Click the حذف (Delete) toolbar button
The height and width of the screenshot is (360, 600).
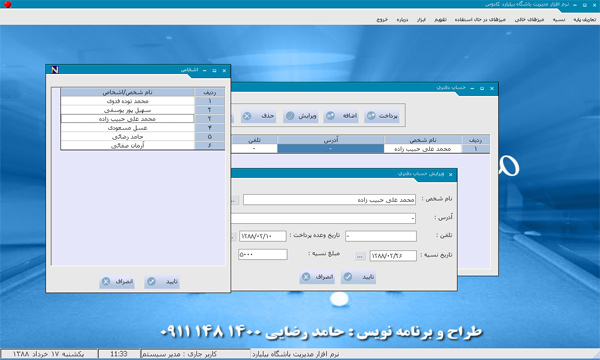[x=258, y=116]
